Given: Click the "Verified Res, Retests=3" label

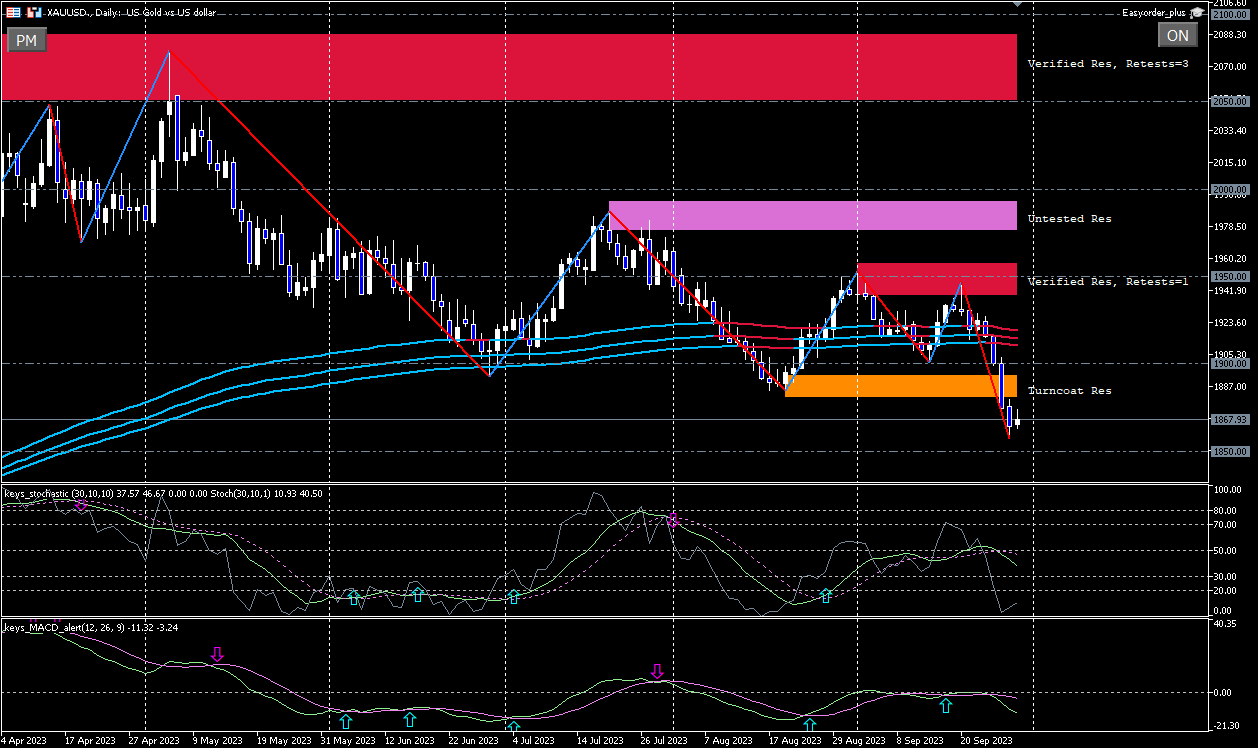Looking at the screenshot, I should [1108, 64].
